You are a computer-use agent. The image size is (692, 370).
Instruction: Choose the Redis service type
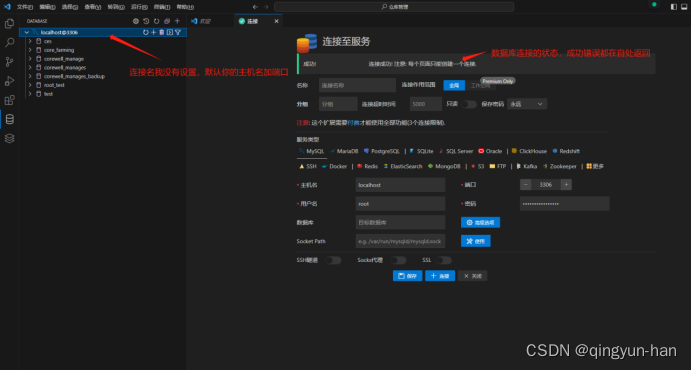point(367,166)
